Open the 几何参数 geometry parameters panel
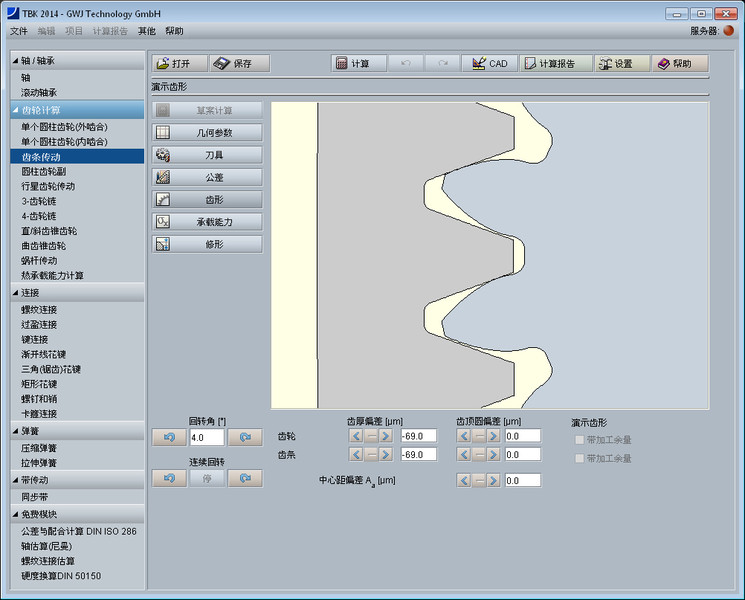This screenshot has width=745, height=600. [207, 132]
